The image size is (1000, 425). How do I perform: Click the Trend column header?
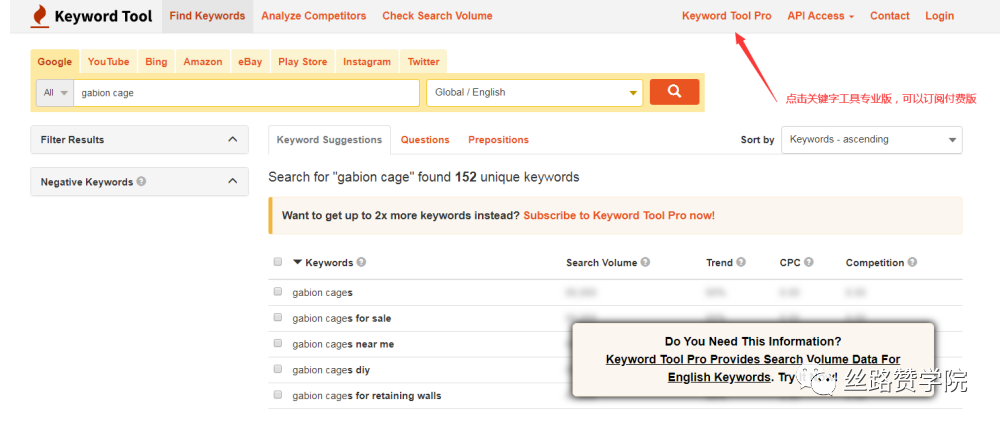719,262
